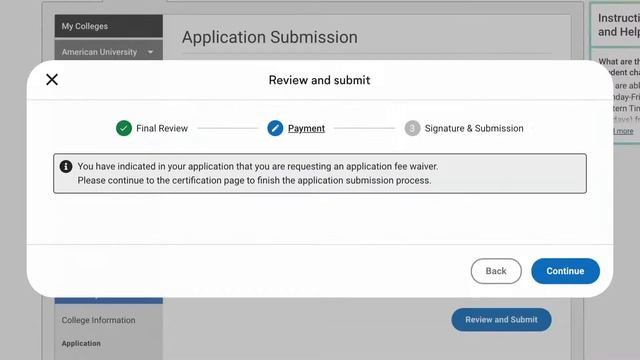Click the 'more' link in help panel
The height and width of the screenshot is (360, 640).
tap(624, 131)
